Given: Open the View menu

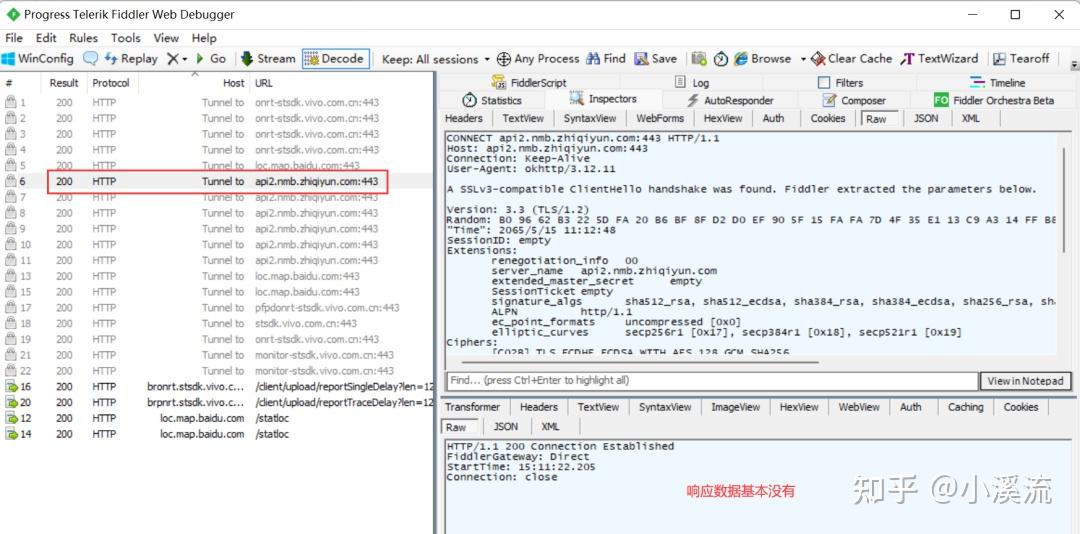Looking at the screenshot, I should 166,38.
